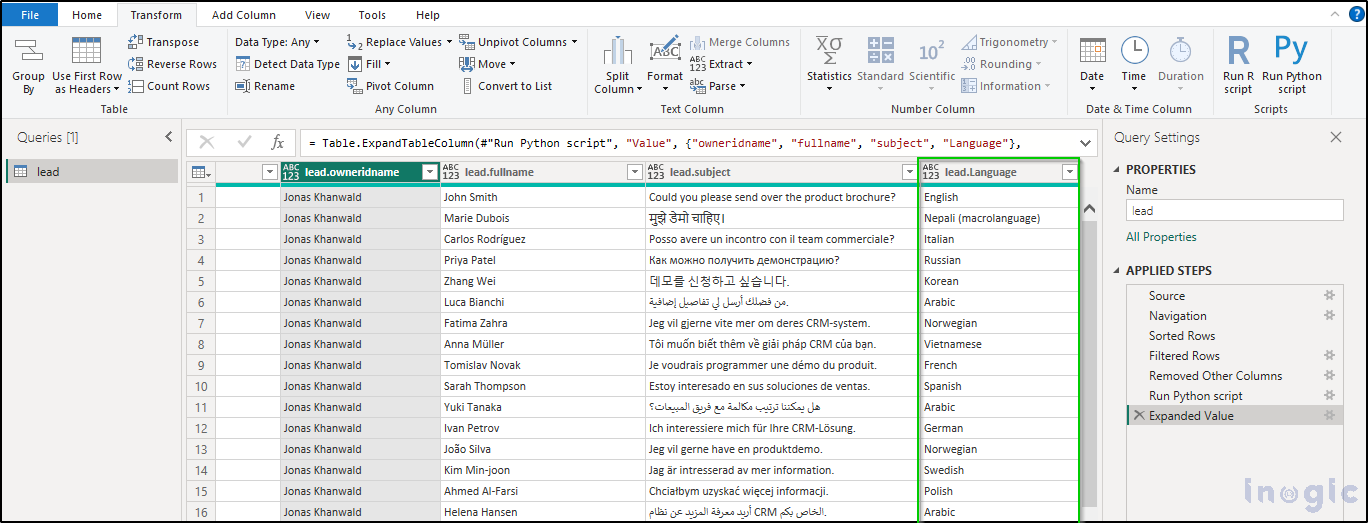Switch to the Help tab
The image size is (1368, 523).
427,15
